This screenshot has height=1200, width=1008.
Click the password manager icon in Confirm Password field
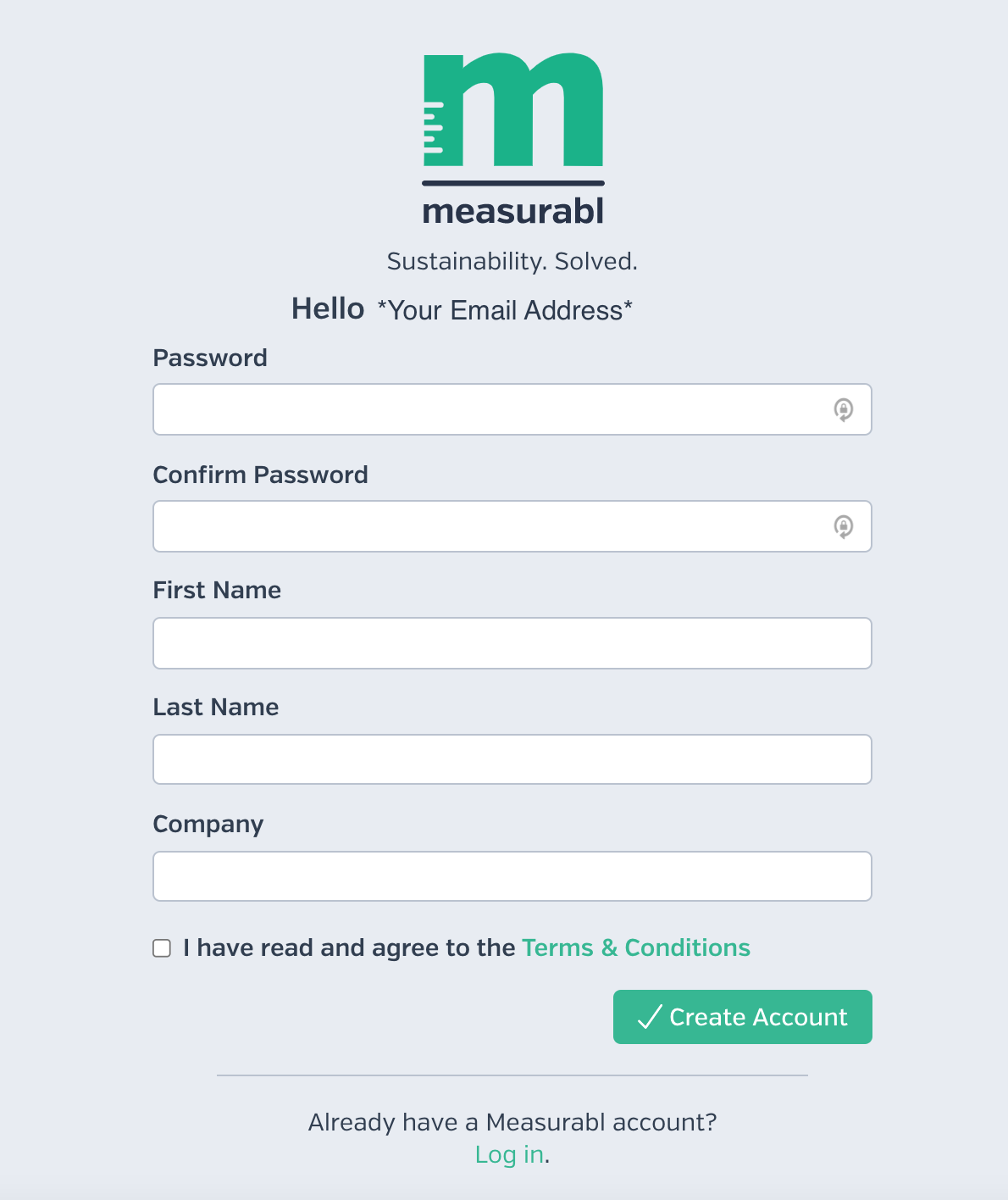[843, 526]
